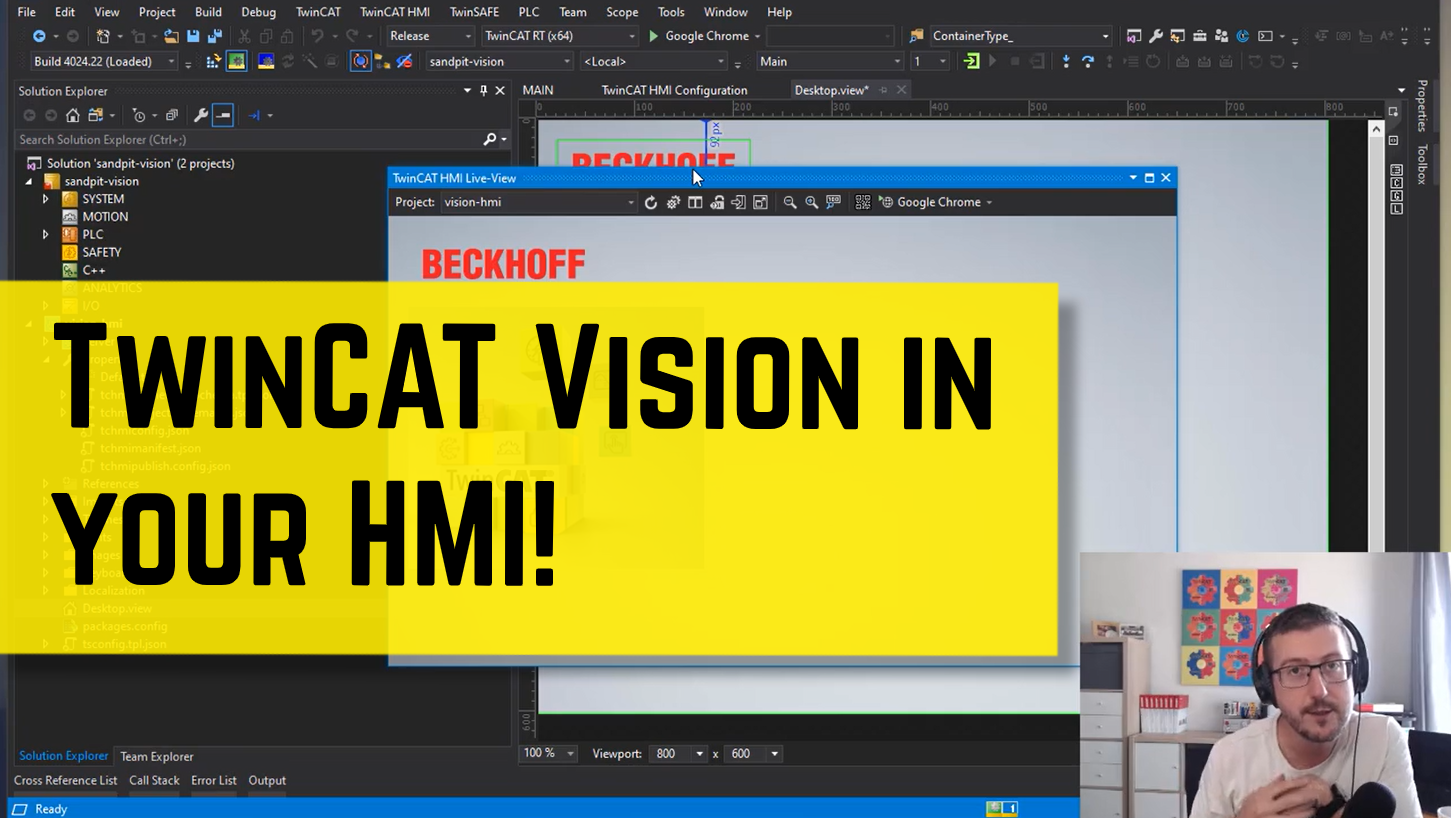
Task: Open the TwinSAFE menu
Action: pyautogui.click(x=474, y=12)
